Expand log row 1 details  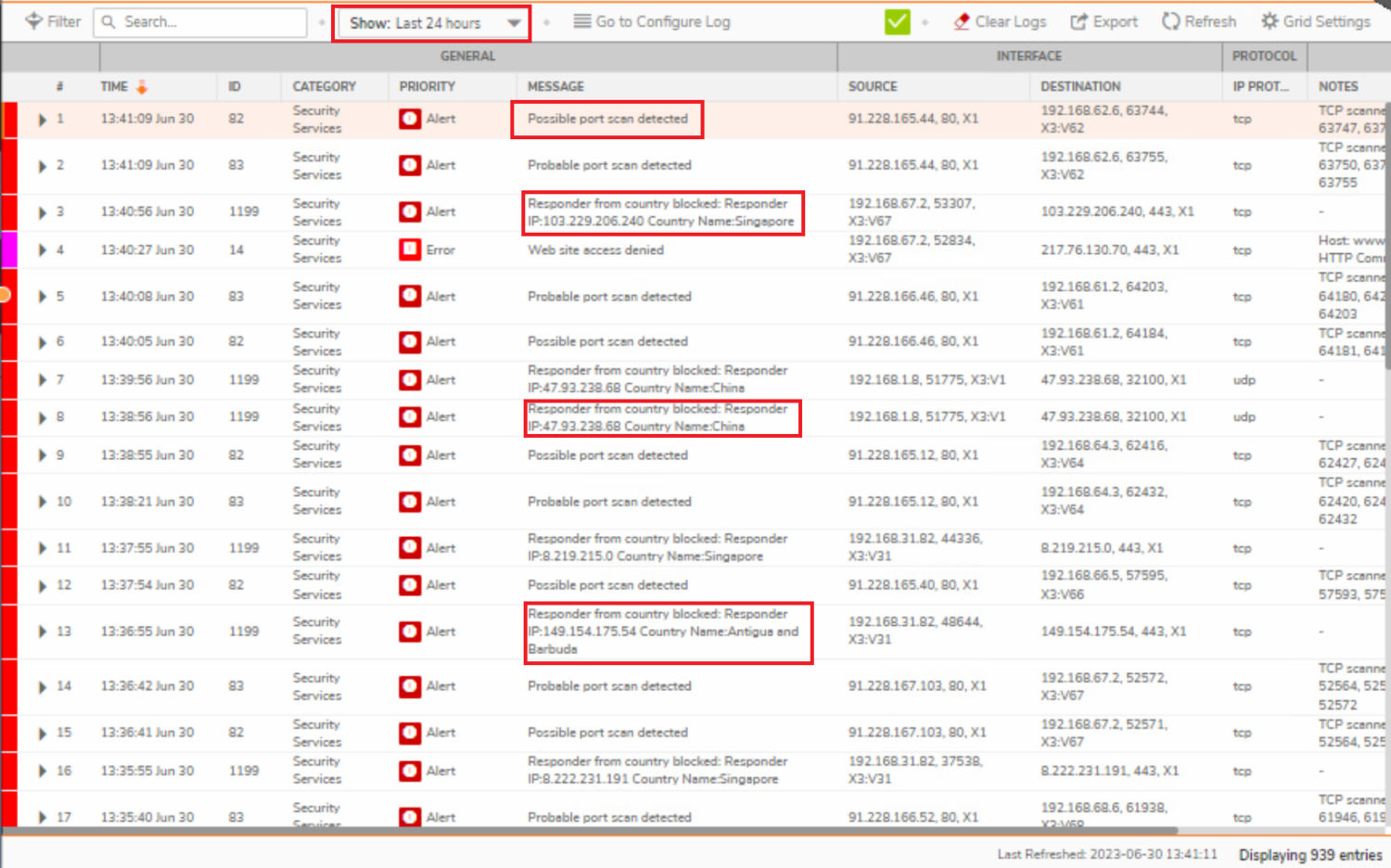click(x=42, y=120)
